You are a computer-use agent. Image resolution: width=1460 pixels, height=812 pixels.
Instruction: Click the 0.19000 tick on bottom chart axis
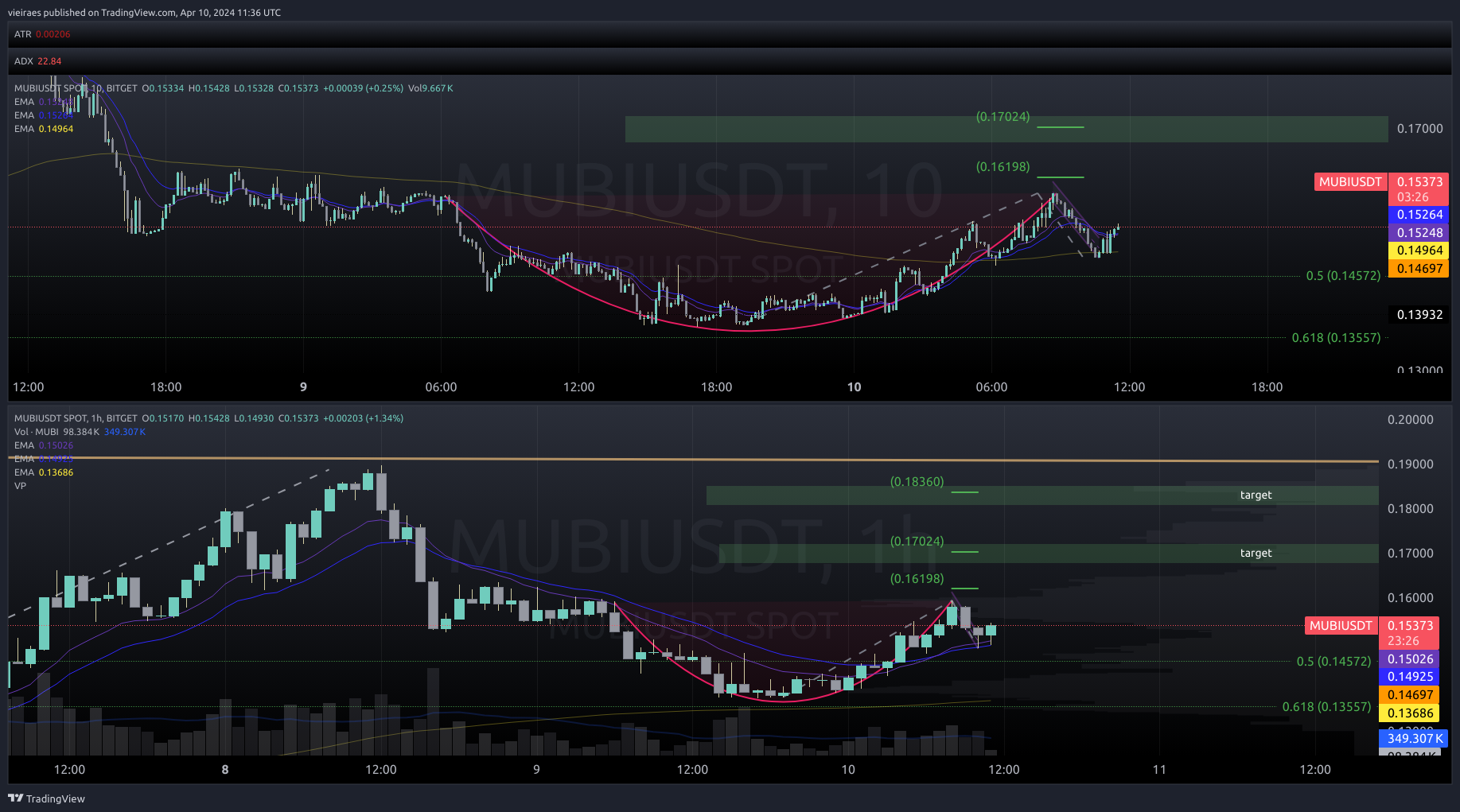(1410, 464)
